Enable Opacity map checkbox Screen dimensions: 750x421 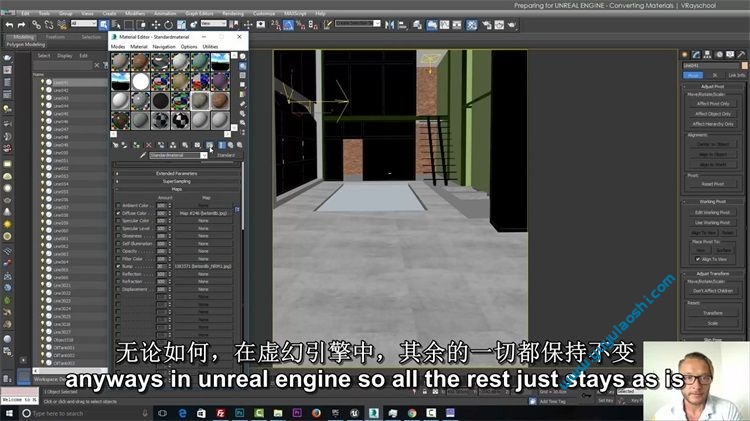(118, 251)
